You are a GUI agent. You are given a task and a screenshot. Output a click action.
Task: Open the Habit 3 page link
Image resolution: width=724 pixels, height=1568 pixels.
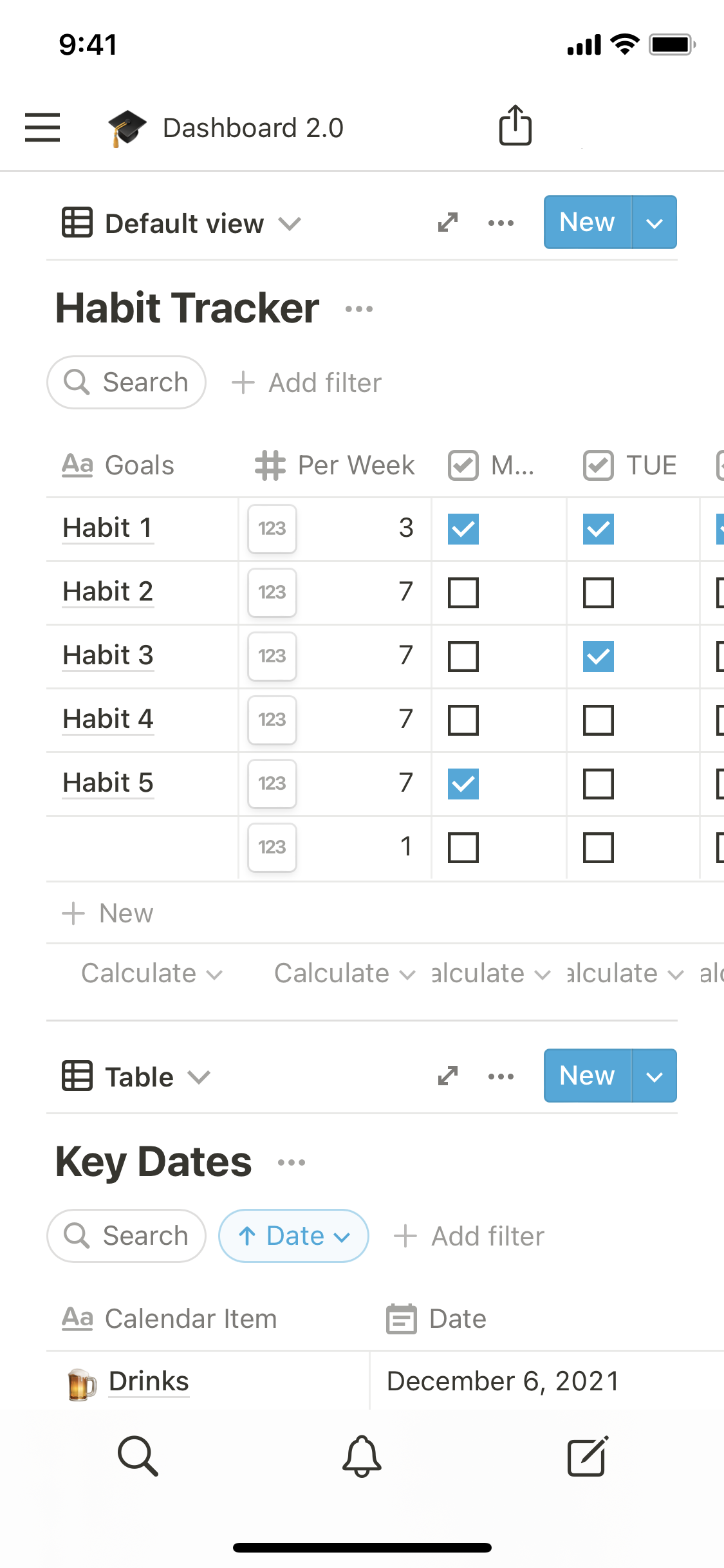(108, 655)
